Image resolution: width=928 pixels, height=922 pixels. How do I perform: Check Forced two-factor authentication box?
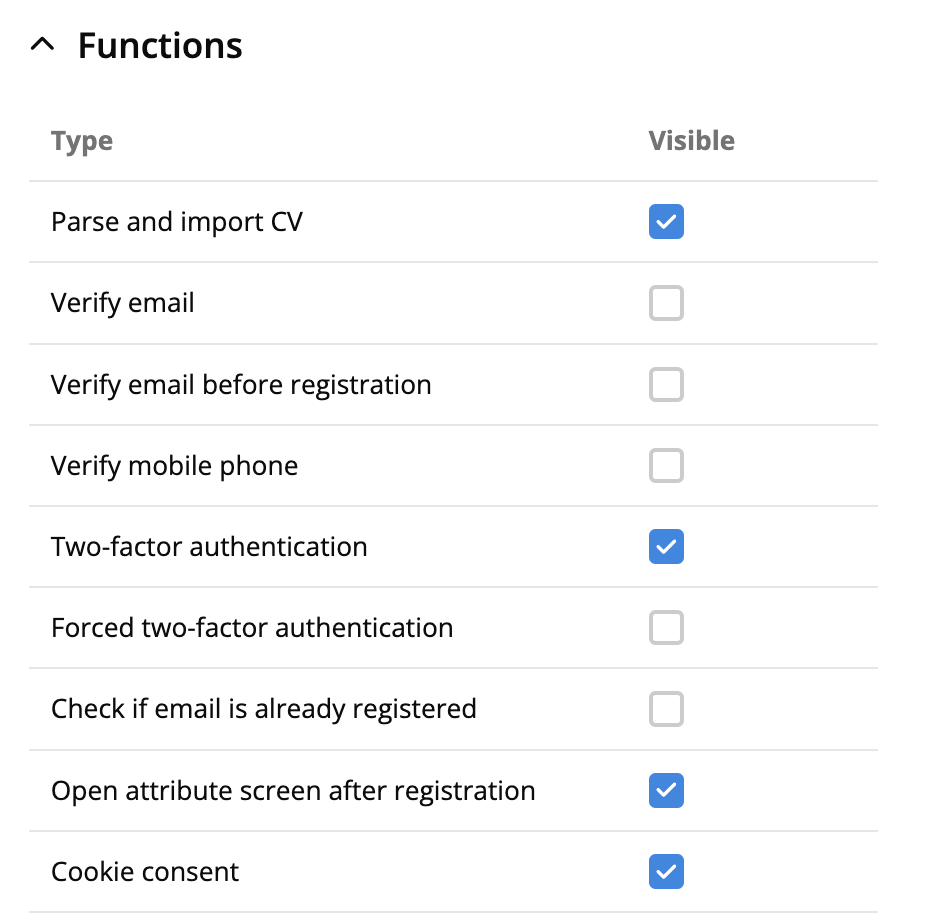pyautogui.click(x=666, y=628)
